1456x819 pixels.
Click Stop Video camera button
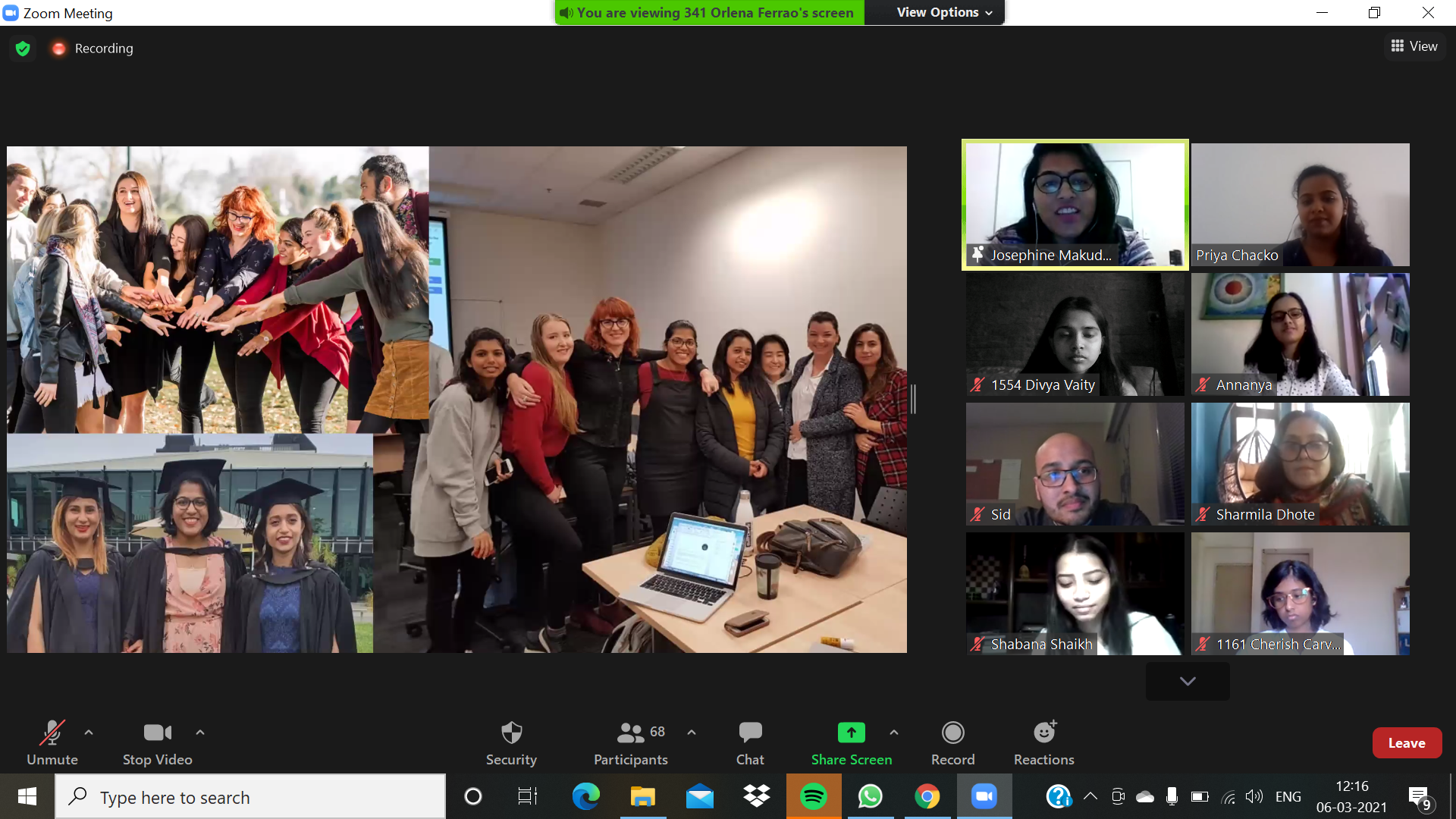point(158,742)
